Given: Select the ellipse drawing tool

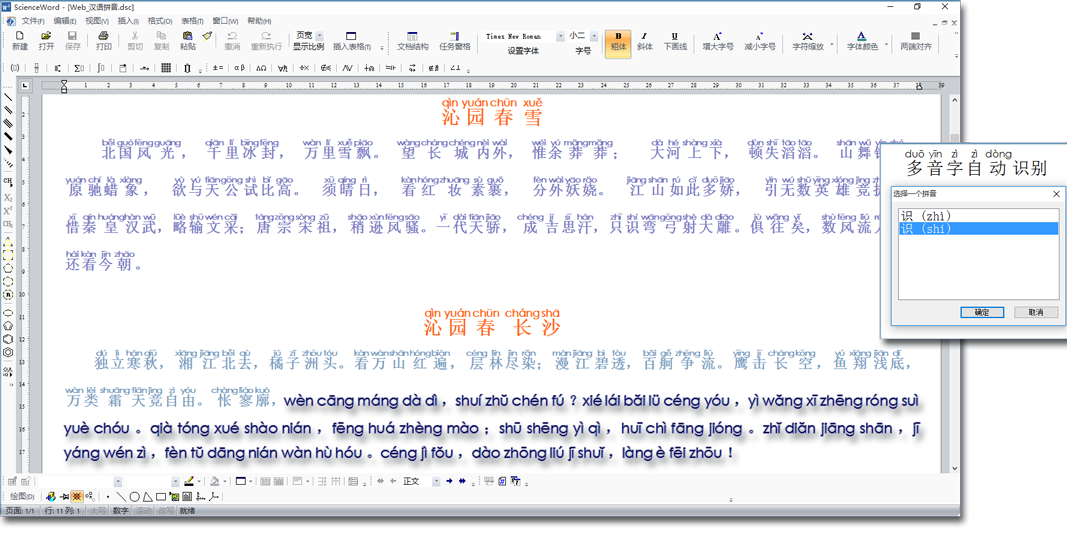Looking at the screenshot, I should pyautogui.click(x=134, y=496).
